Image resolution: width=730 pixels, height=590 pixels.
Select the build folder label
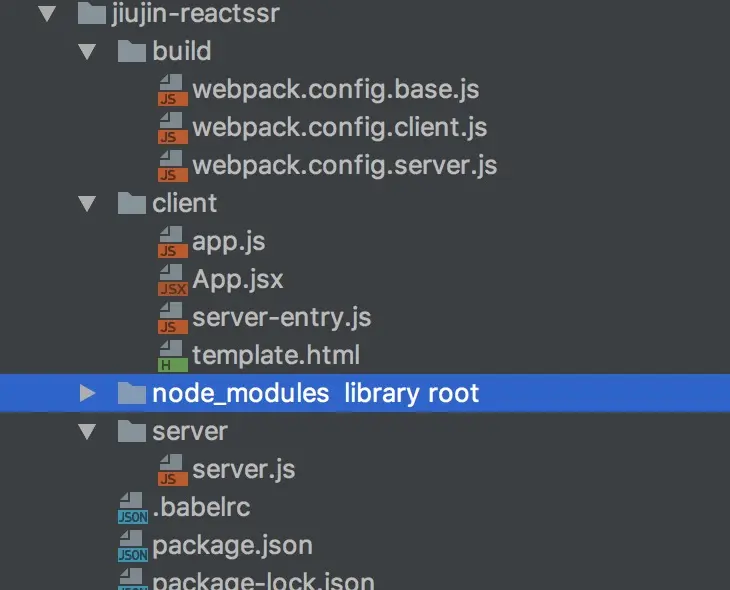pyautogui.click(x=182, y=51)
